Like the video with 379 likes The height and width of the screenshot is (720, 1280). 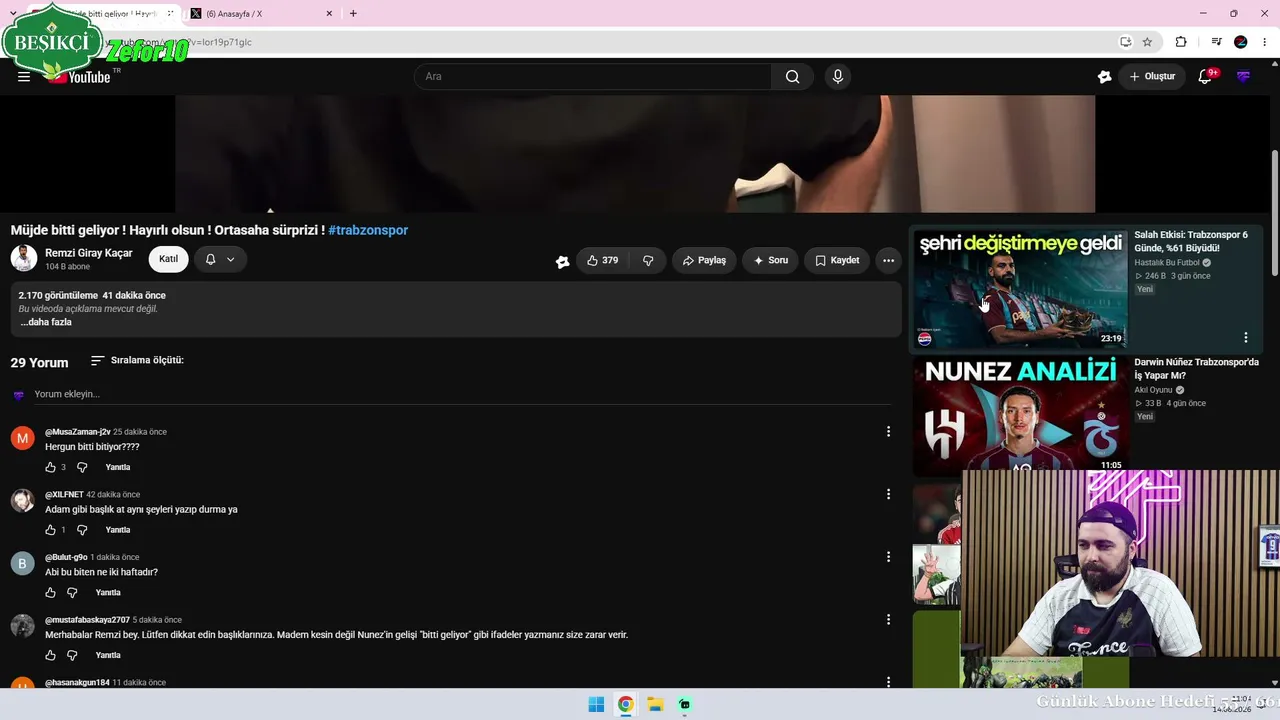pyautogui.click(x=602, y=261)
